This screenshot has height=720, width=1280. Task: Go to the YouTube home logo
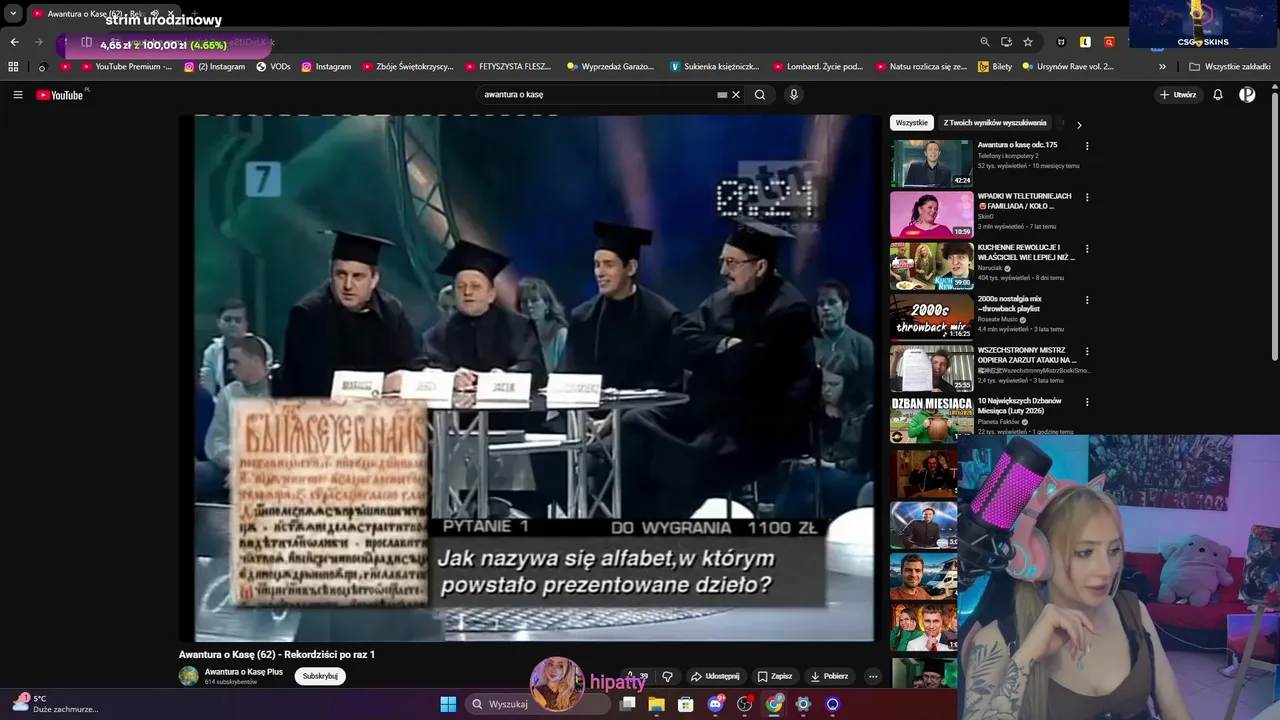[60, 95]
